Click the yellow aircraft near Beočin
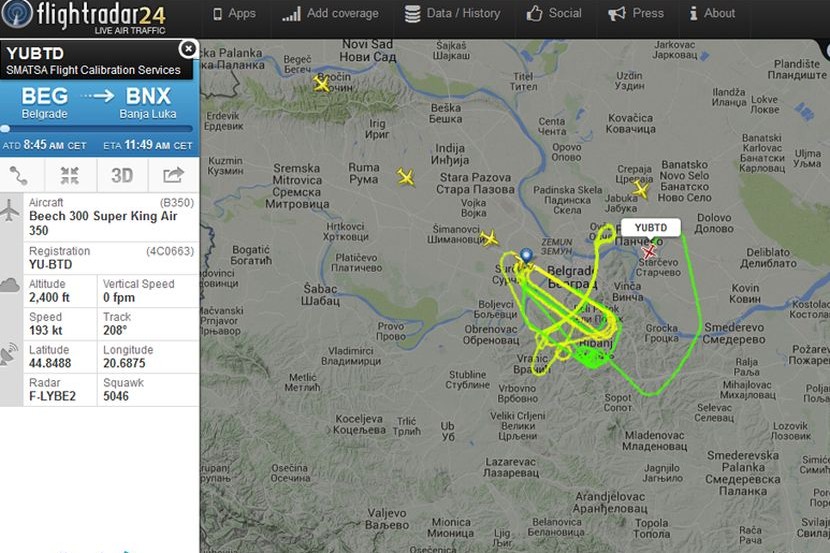Screen dimensions: 830x553 (321, 84)
